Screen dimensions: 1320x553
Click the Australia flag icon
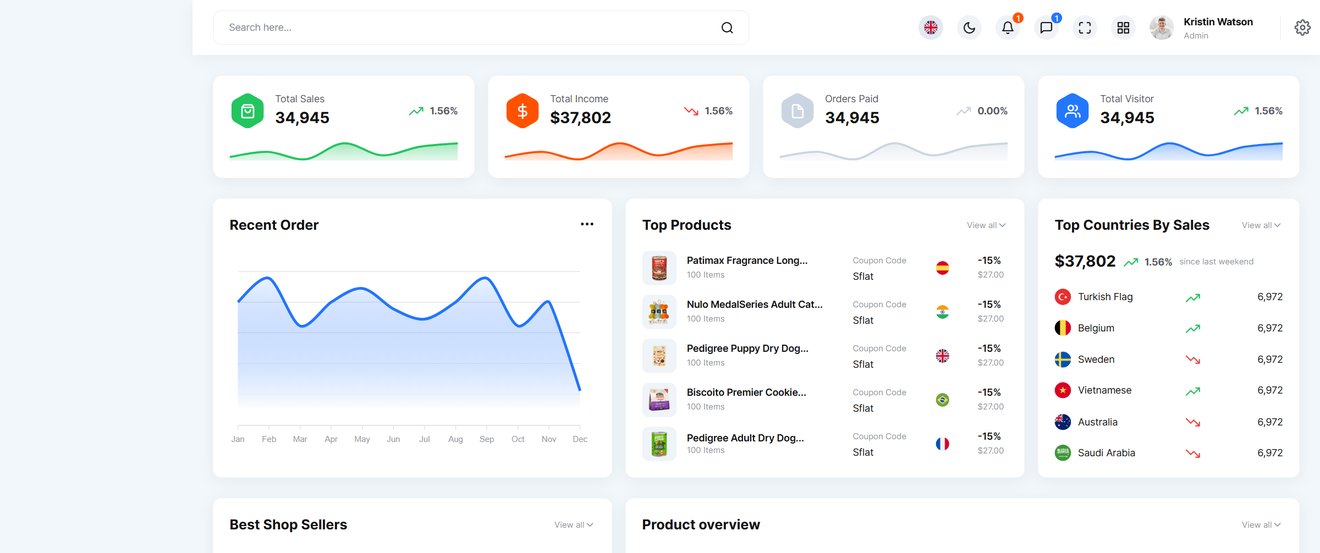[1063, 422]
